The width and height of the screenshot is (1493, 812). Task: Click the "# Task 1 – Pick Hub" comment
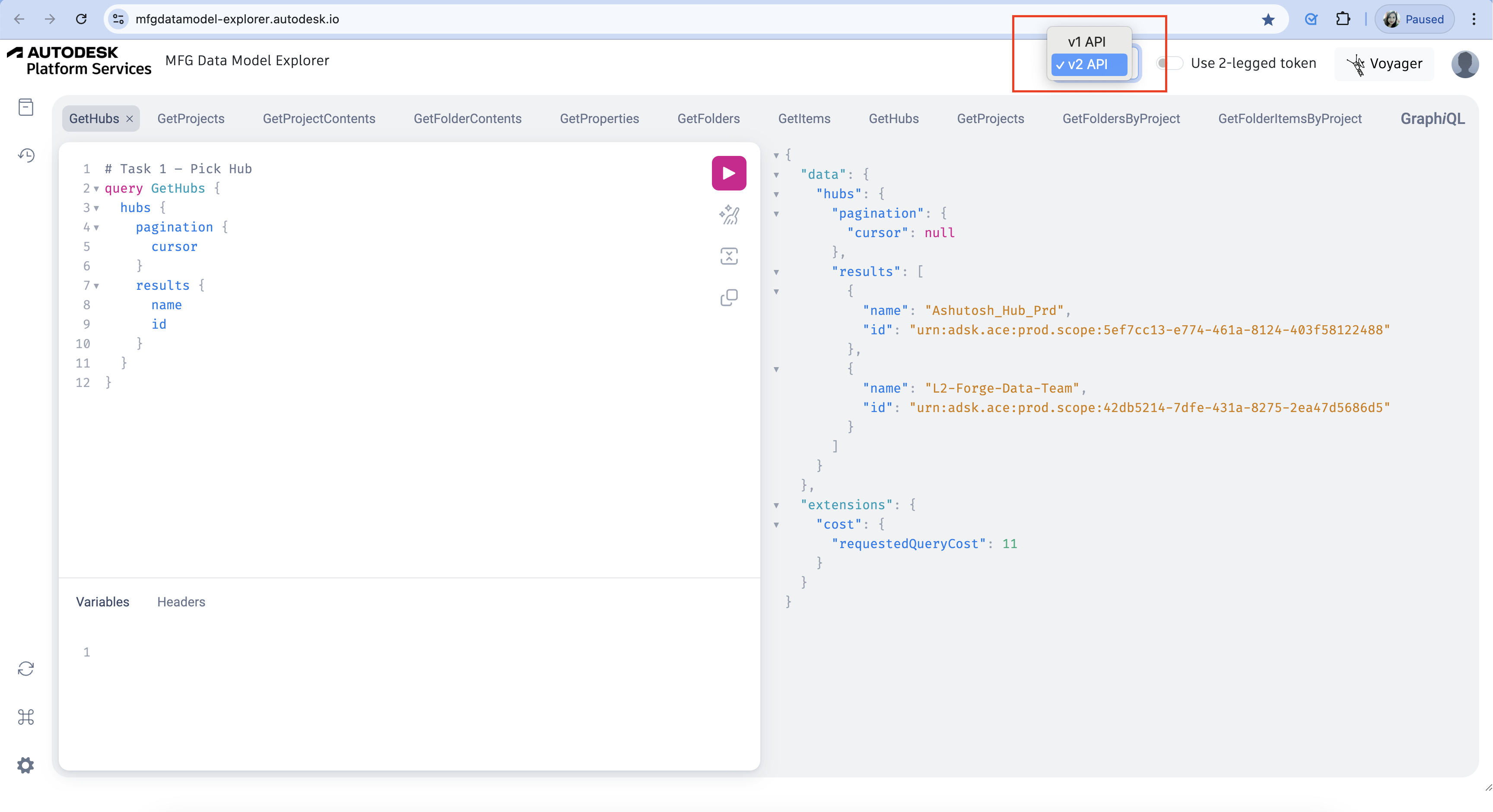(x=178, y=168)
